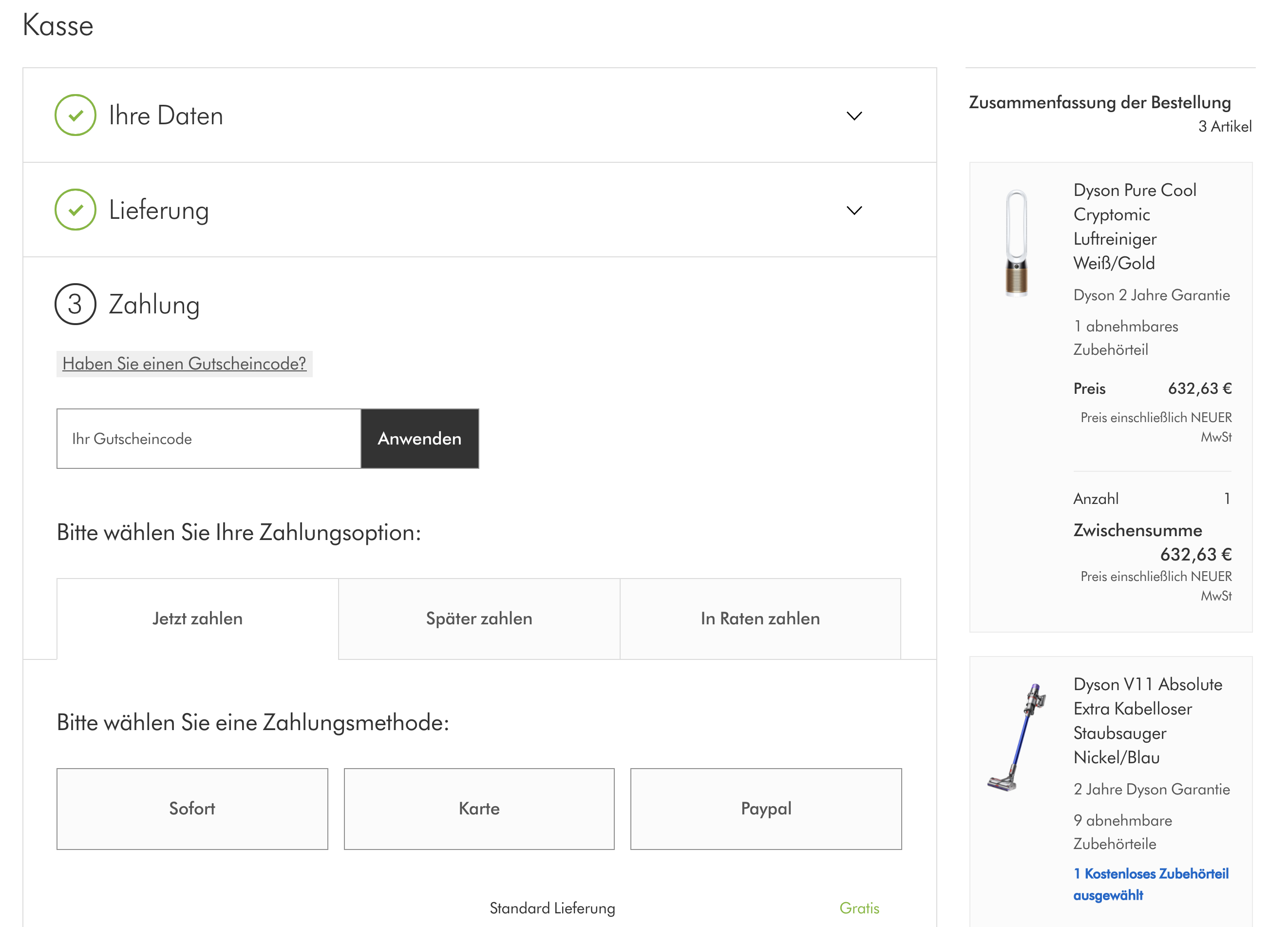Choose Karte as payment method
Image resolution: width=1288 pixels, height=927 pixels.
point(479,810)
